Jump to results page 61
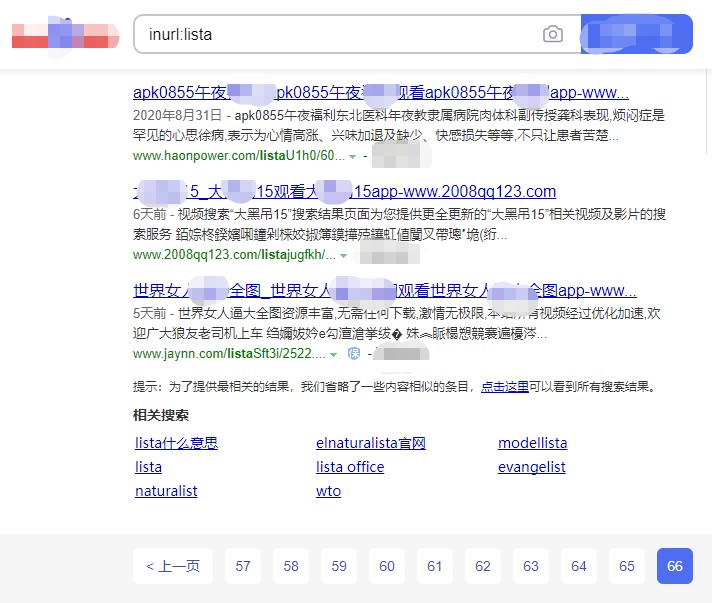712x603 pixels. tap(434, 566)
